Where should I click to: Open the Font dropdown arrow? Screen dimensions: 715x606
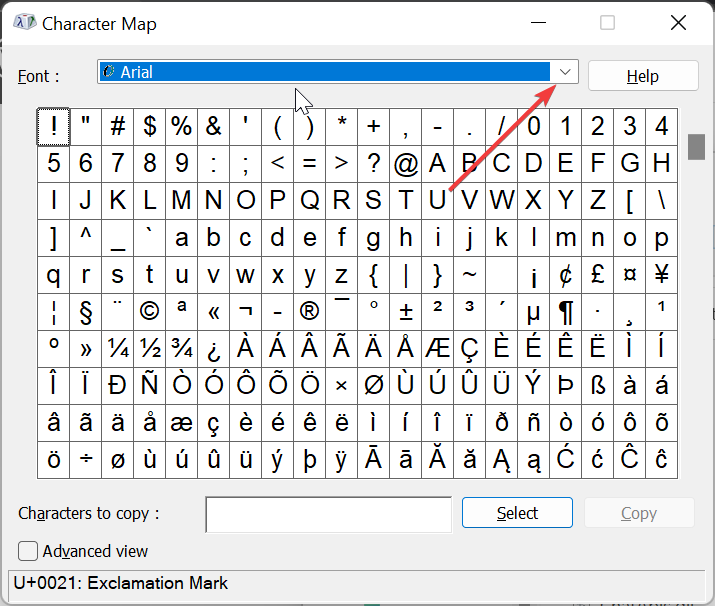[x=565, y=72]
